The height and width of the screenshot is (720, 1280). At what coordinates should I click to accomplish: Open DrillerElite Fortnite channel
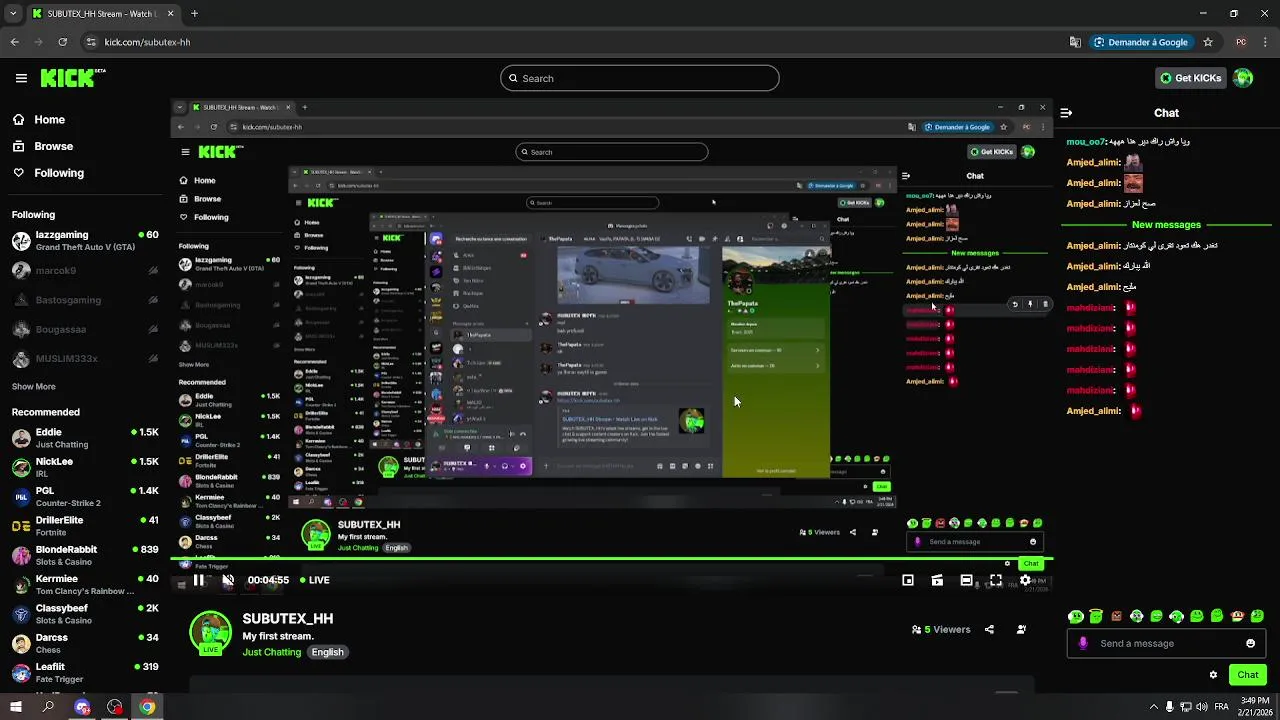(x=85, y=526)
